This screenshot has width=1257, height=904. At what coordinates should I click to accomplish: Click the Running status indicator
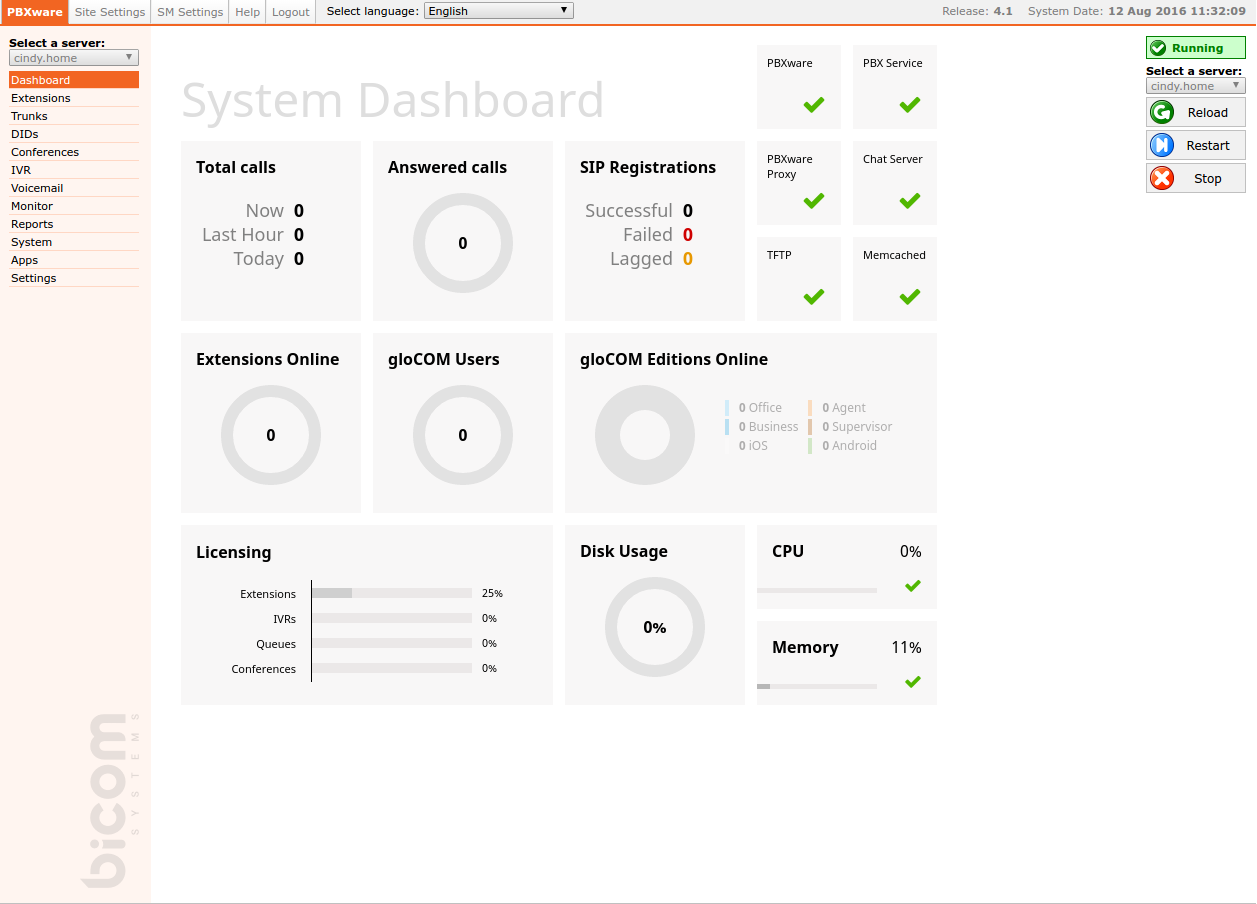tap(1196, 48)
